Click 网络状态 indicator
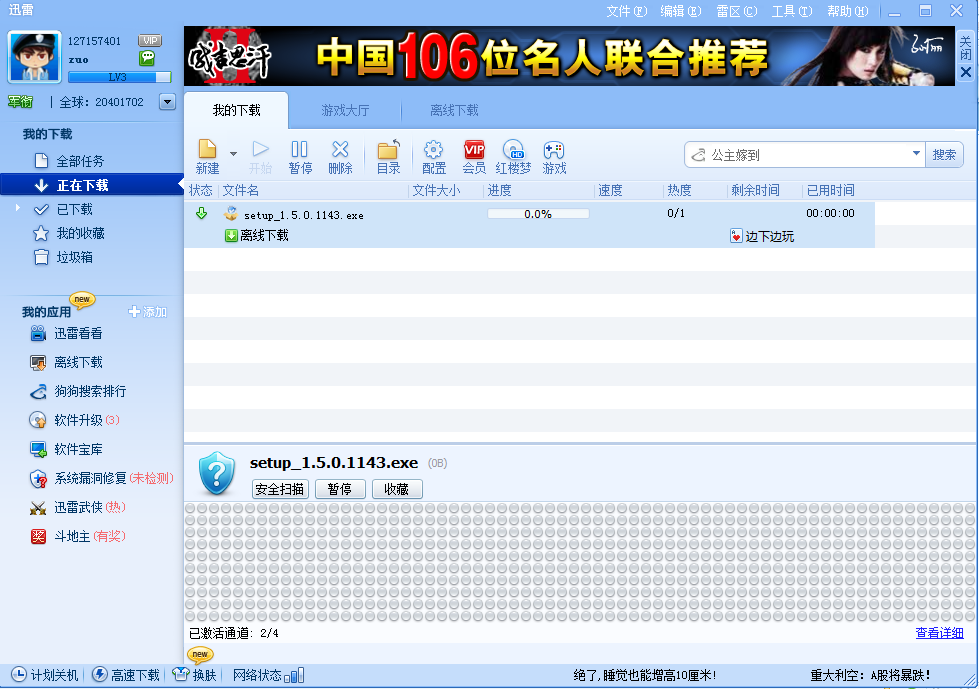The width and height of the screenshot is (979, 689). point(268,675)
